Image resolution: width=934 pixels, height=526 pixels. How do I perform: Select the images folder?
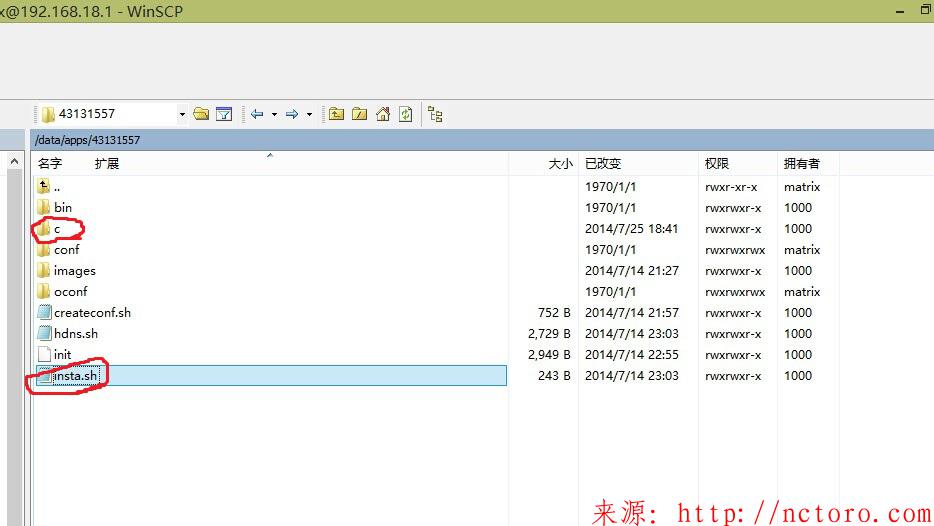[x=74, y=270]
